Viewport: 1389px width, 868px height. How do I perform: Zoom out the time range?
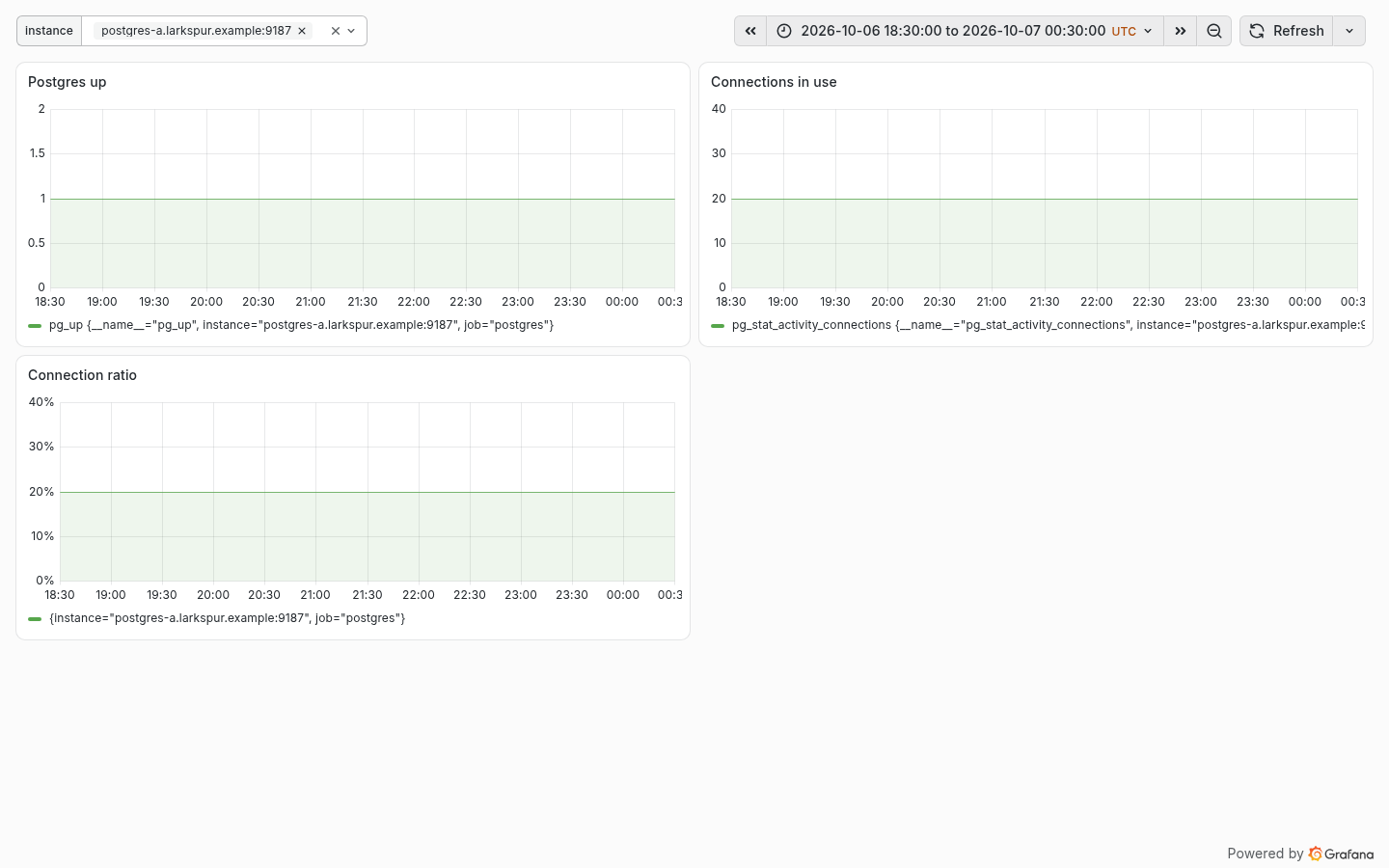[1214, 31]
